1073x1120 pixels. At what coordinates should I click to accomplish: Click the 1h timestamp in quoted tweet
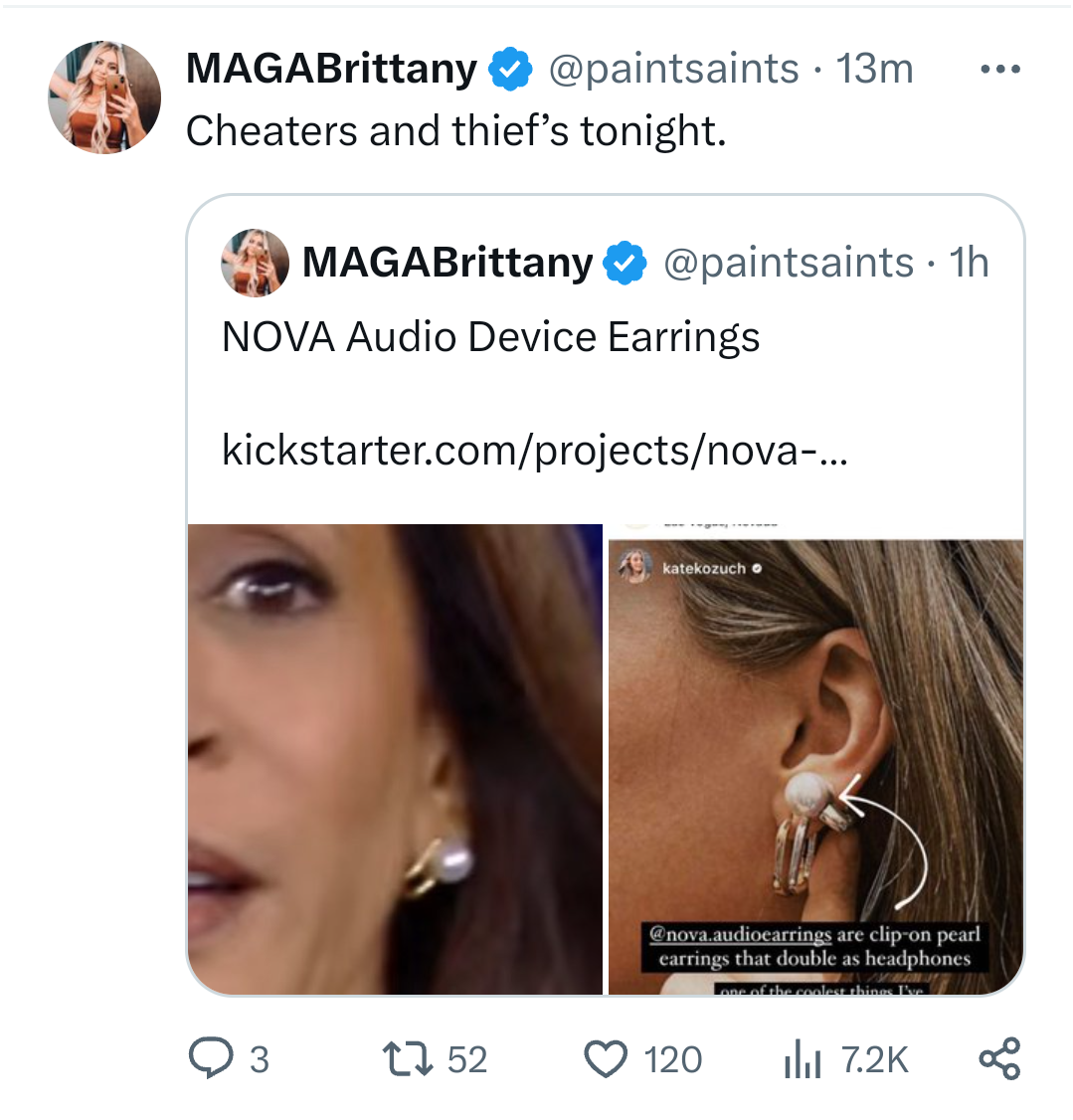click(x=968, y=263)
